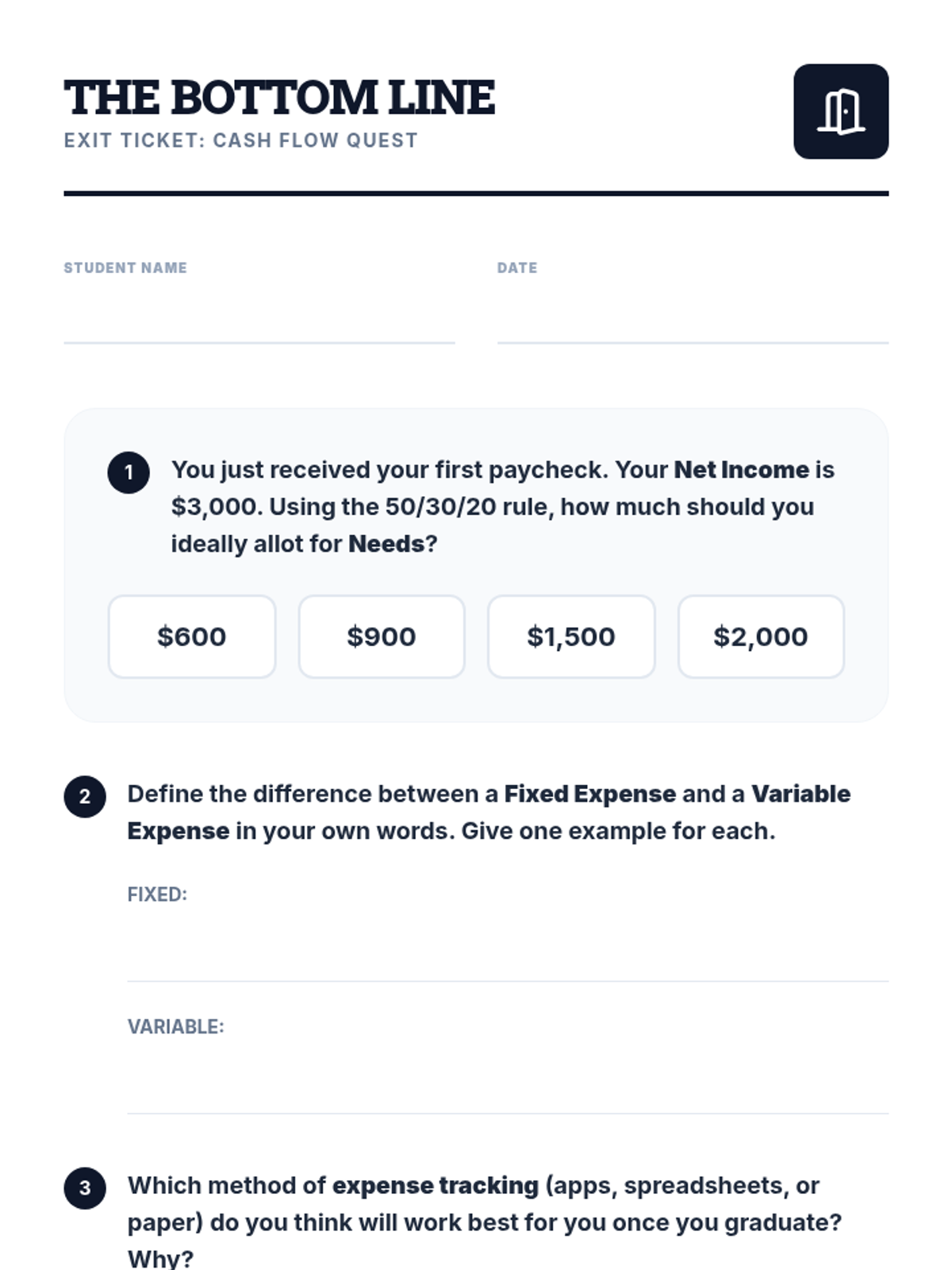Screen dimensions: 952x1270
Task: Click the bold Net Income text
Action: point(741,470)
